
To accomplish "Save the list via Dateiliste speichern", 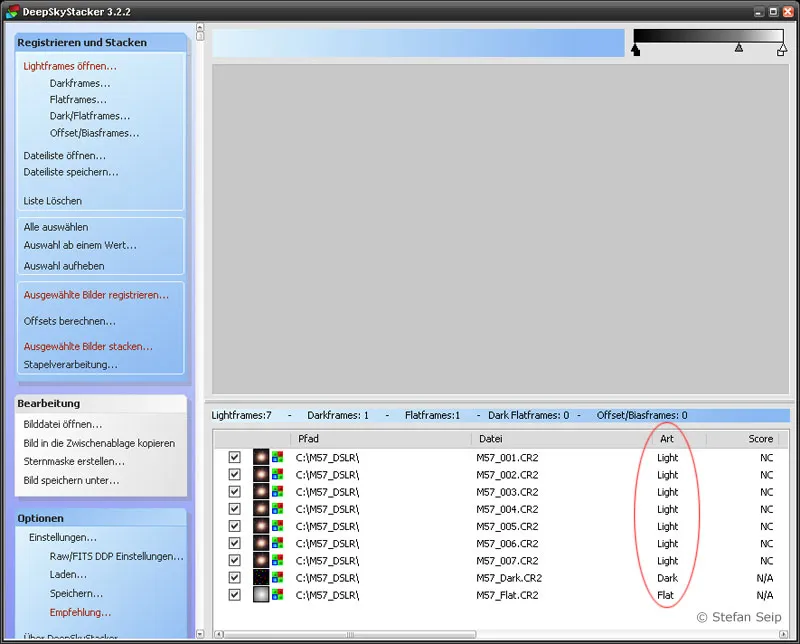I will point(71,172).
